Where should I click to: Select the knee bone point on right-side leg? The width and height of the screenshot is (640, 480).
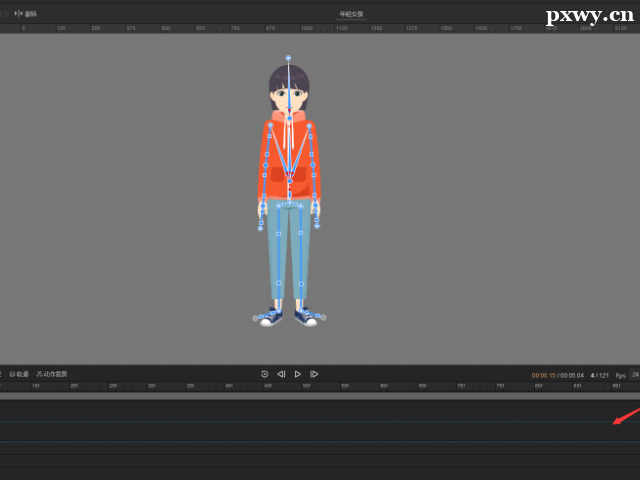(301, 233)
